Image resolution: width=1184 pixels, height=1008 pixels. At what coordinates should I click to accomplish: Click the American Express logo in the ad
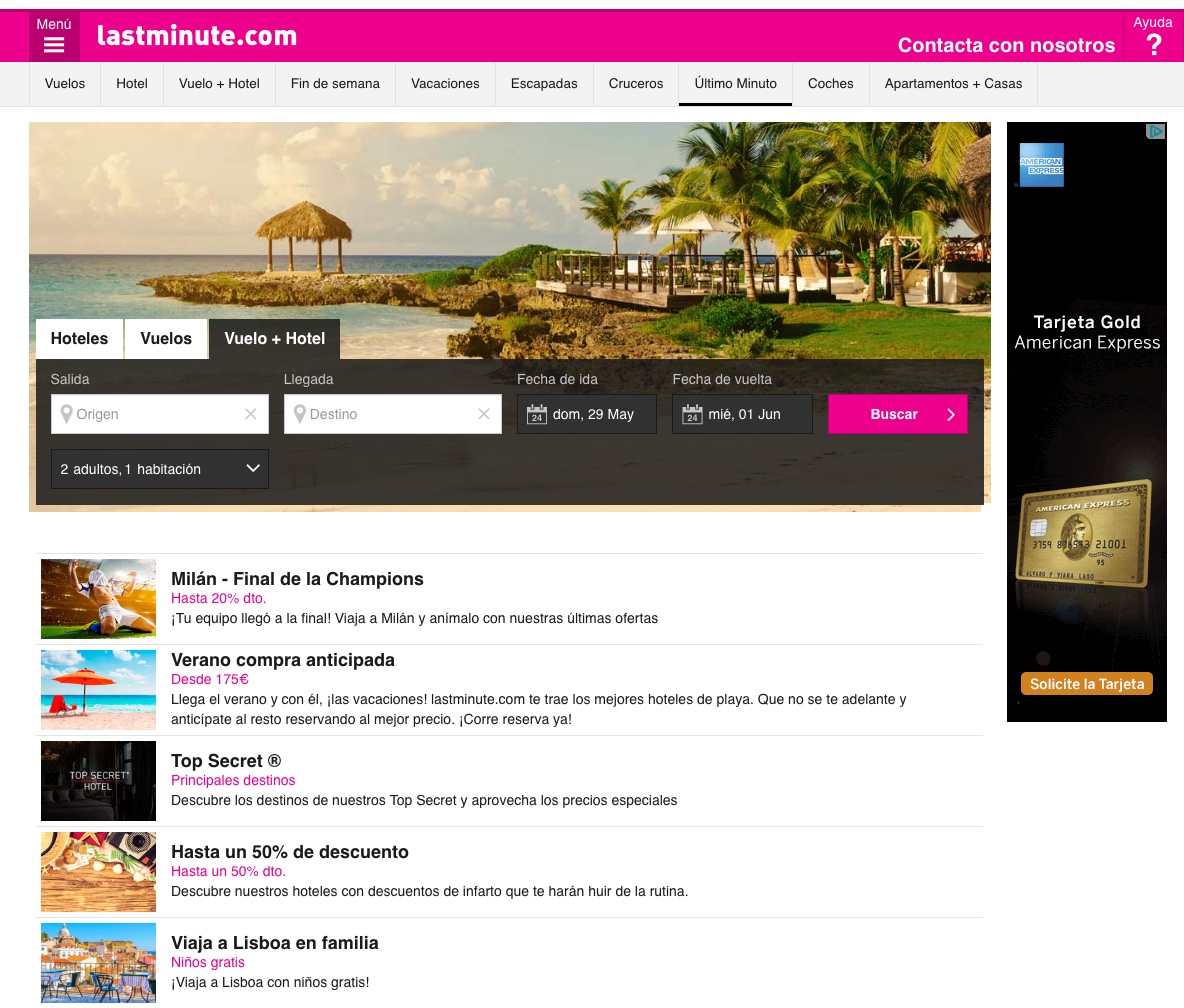click(1041, 165)
